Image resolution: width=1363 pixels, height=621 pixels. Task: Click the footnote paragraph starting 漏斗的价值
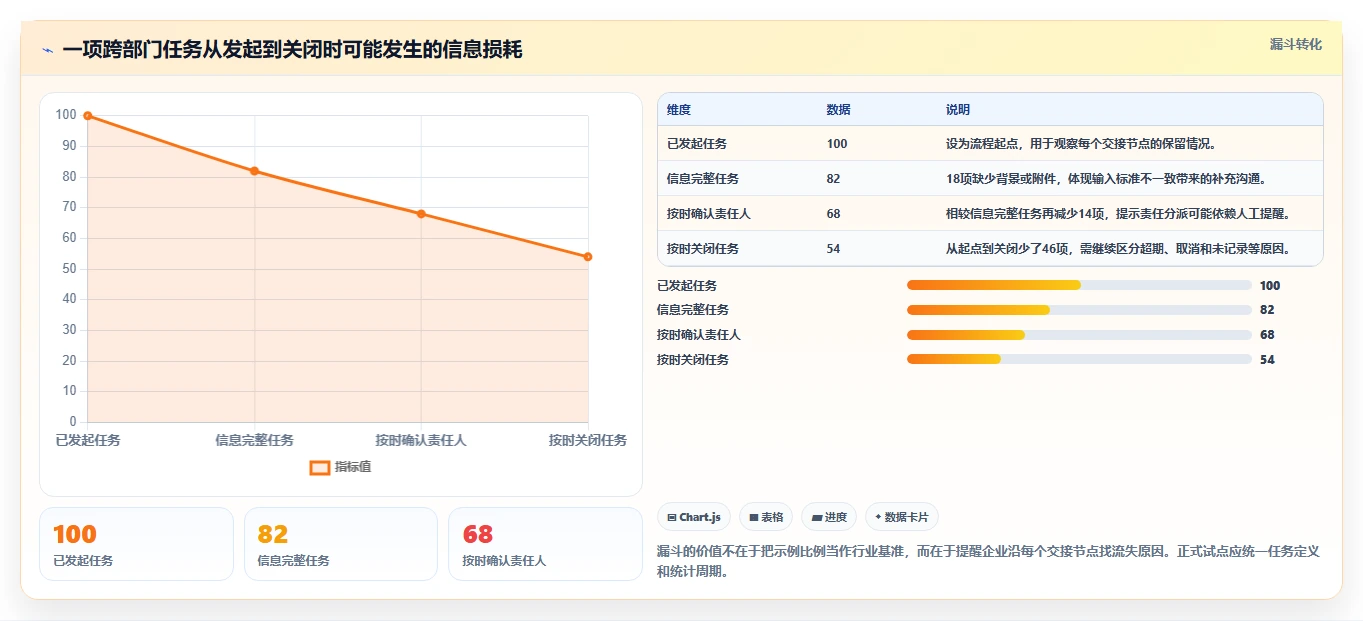(x=989, y=562)
